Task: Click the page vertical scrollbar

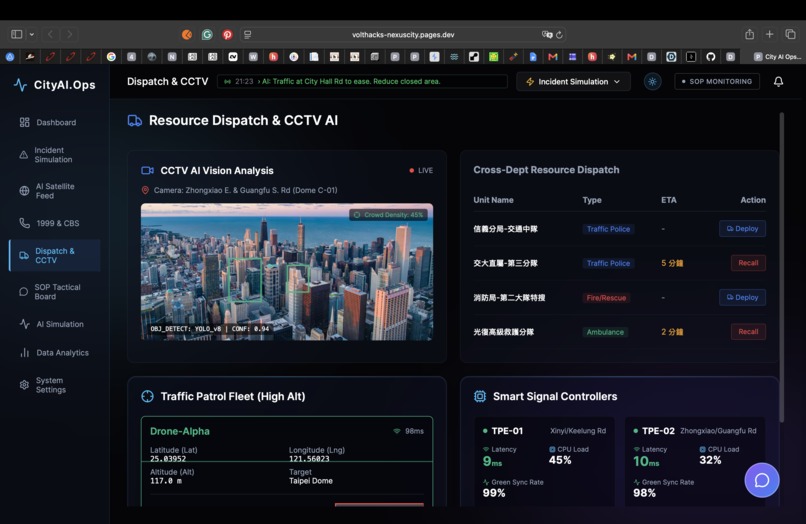Action: coord(781,267)
